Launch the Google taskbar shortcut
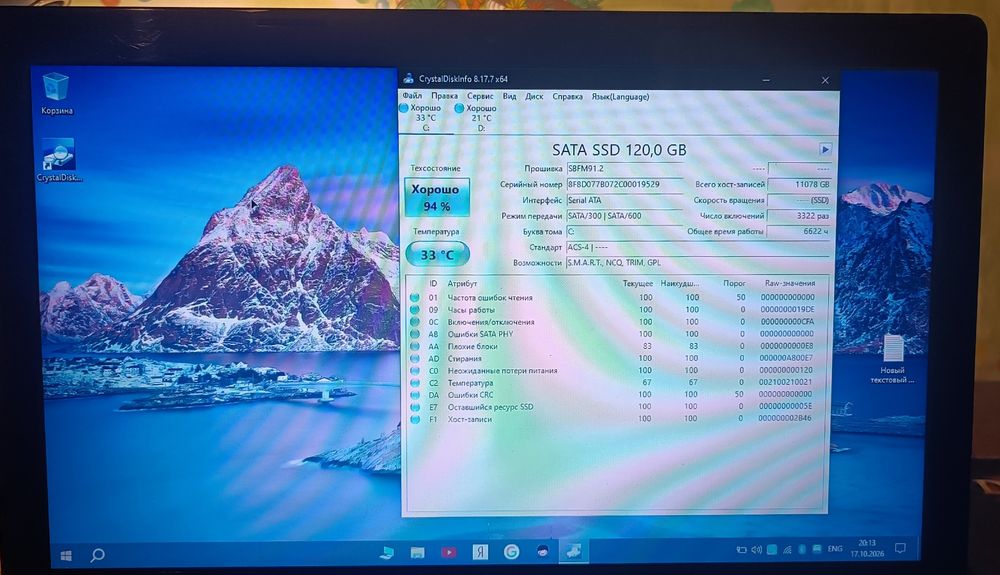 (x=511, y=552)
